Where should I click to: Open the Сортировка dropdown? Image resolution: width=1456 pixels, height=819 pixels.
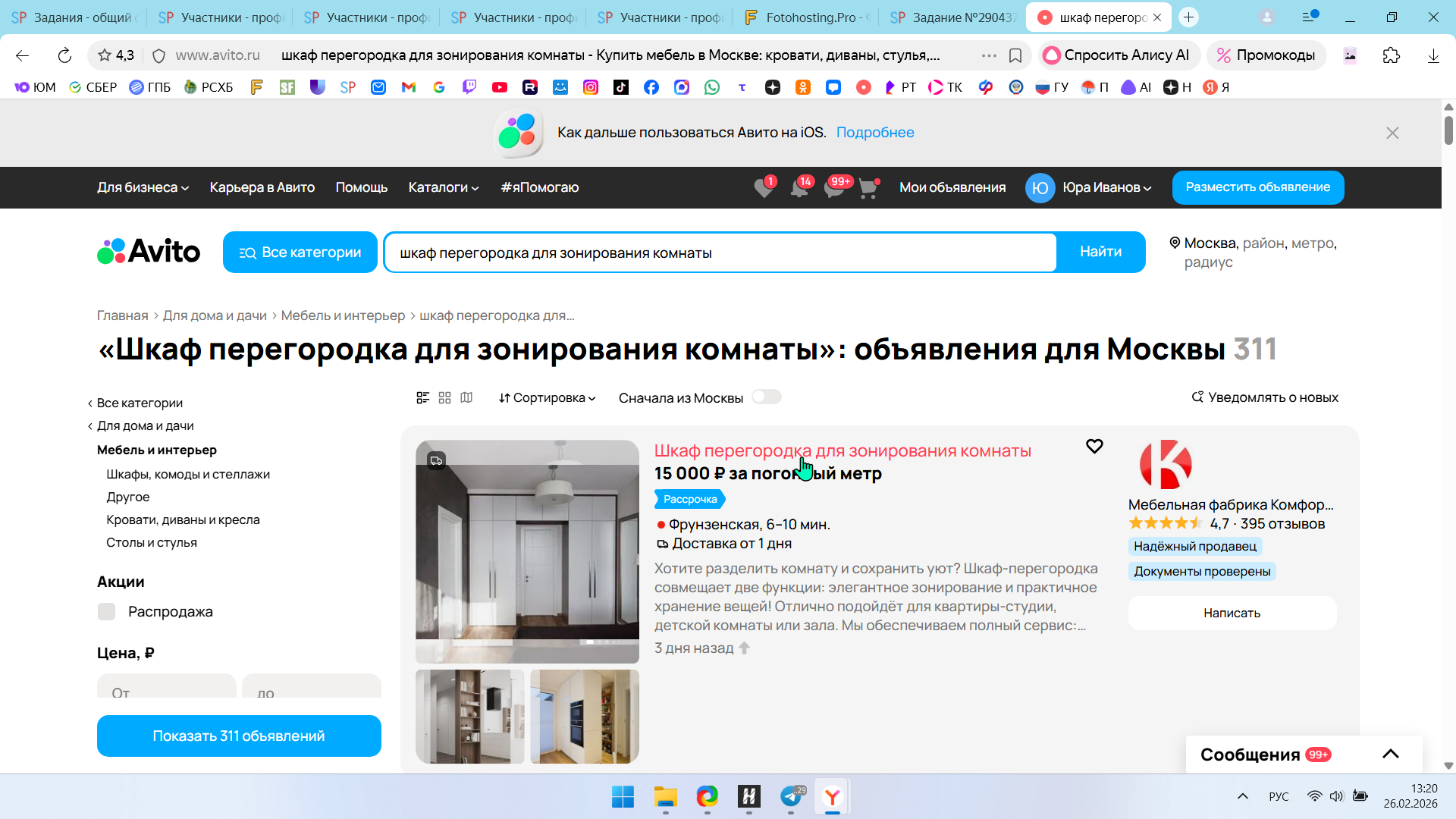[547, 397]
